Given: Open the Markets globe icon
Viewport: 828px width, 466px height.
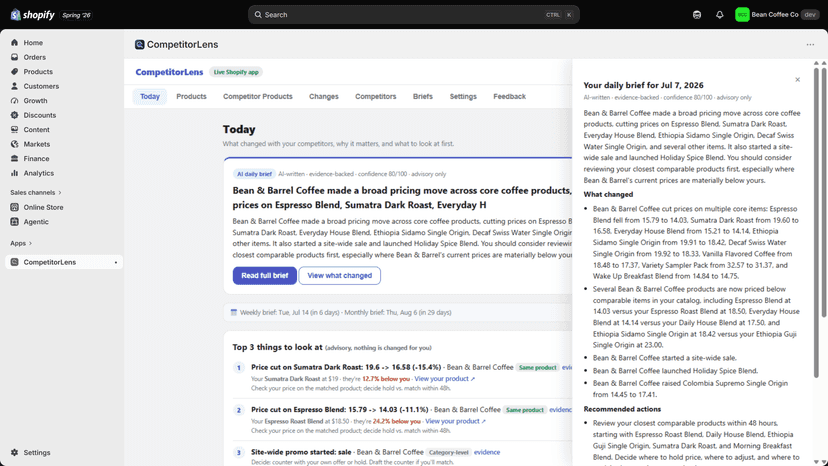Looking at the screenshot, I should click(x=14, y=144).
